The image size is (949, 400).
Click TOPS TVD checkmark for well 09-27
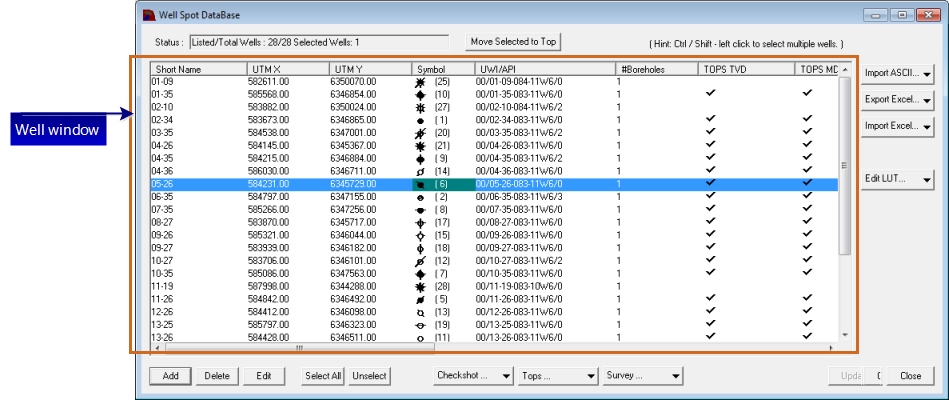(711, 246)
